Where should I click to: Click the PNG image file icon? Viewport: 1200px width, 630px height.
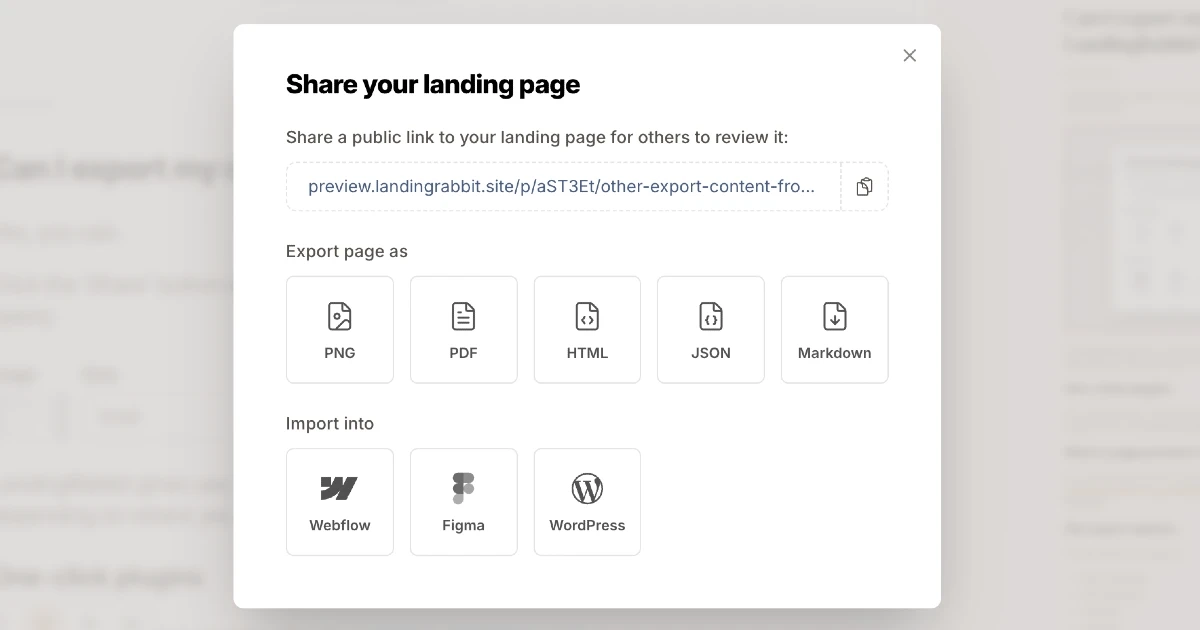(x=340, y=316)
